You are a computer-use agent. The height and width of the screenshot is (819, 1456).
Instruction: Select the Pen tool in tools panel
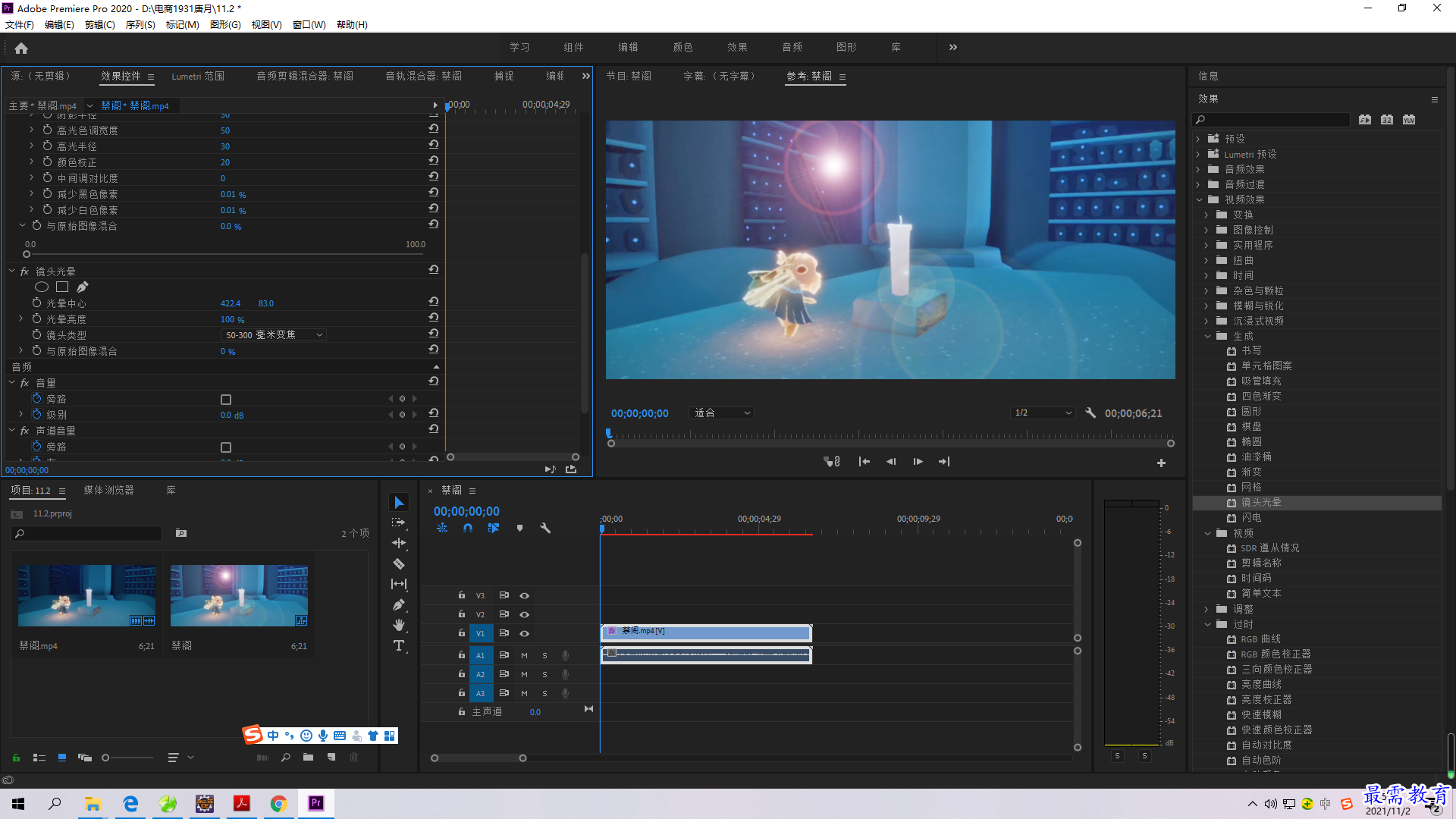pyautogui.click(x=399, y=605)
